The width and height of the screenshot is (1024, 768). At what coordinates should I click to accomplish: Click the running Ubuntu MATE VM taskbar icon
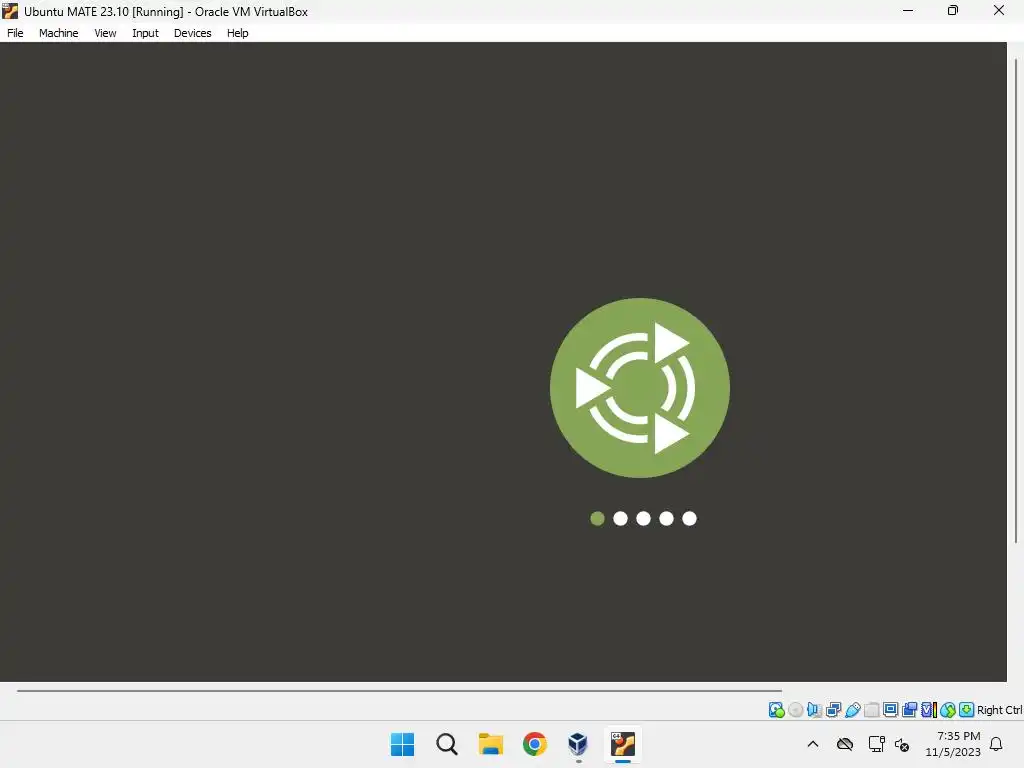point(622,744)
